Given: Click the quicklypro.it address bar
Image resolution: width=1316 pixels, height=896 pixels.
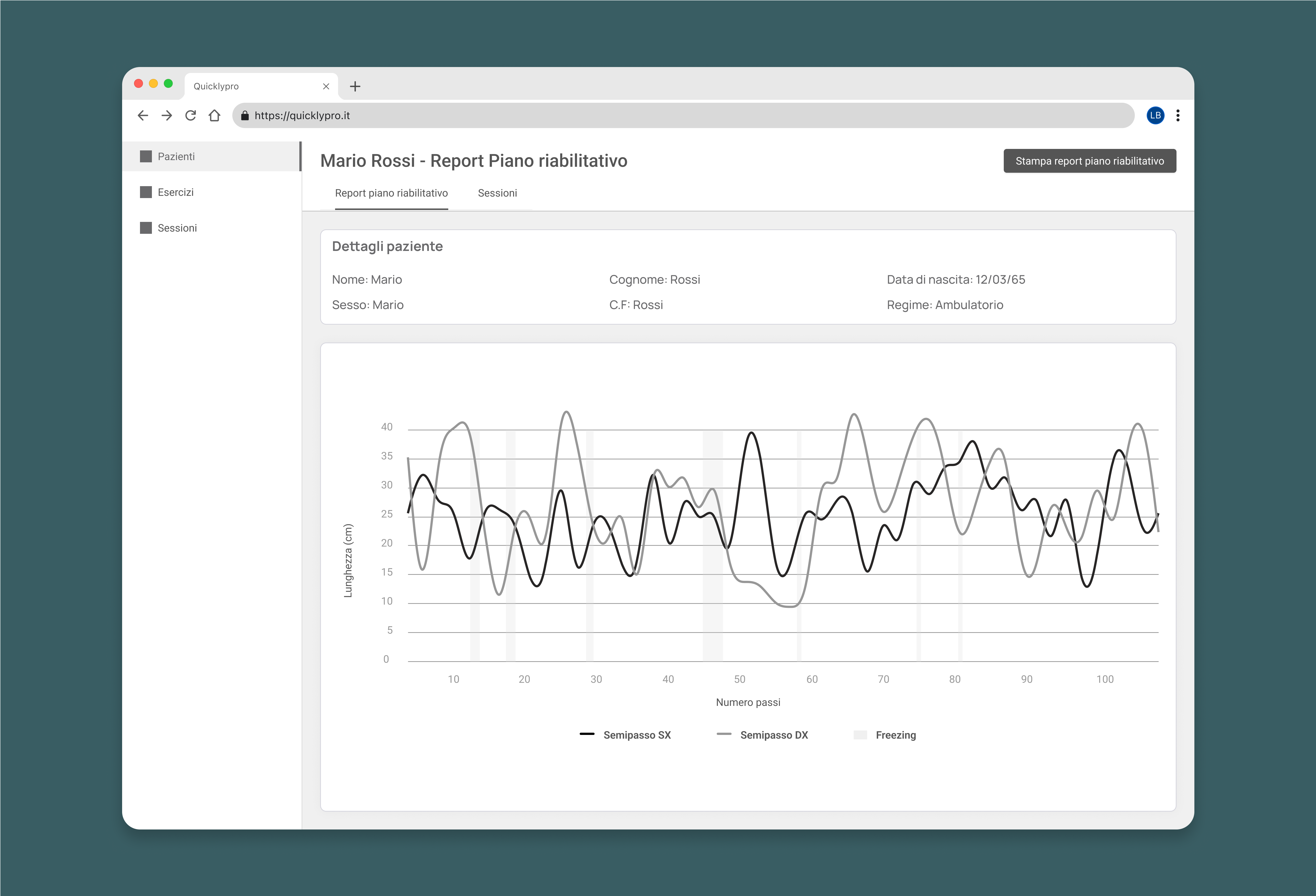Looking at the screenshot, I should (680, 116).
